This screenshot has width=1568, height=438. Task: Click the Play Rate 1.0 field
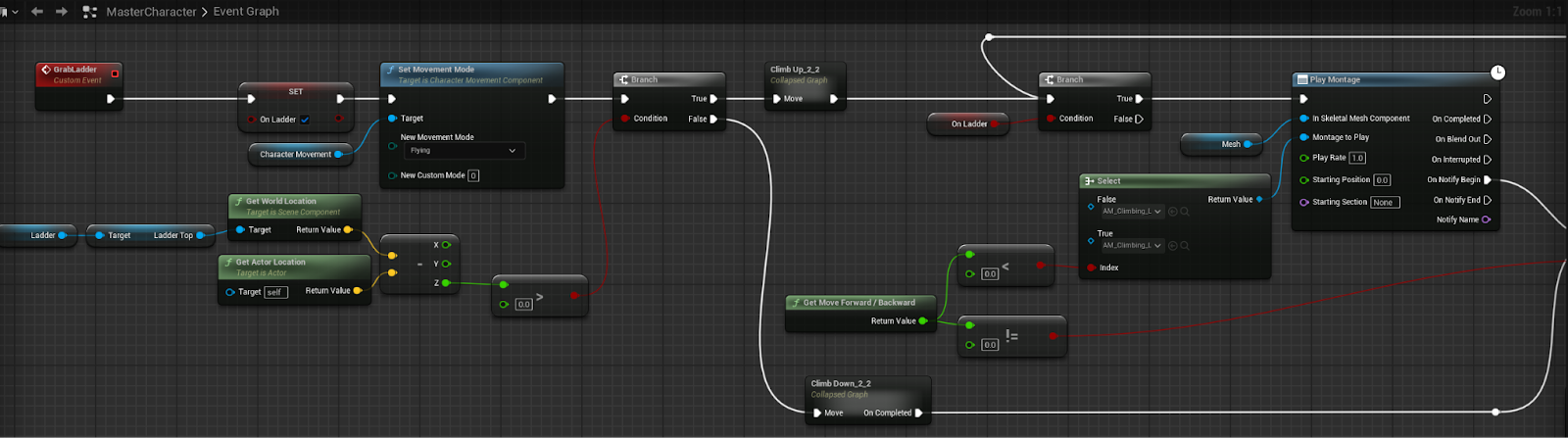tap(1357, 158)
